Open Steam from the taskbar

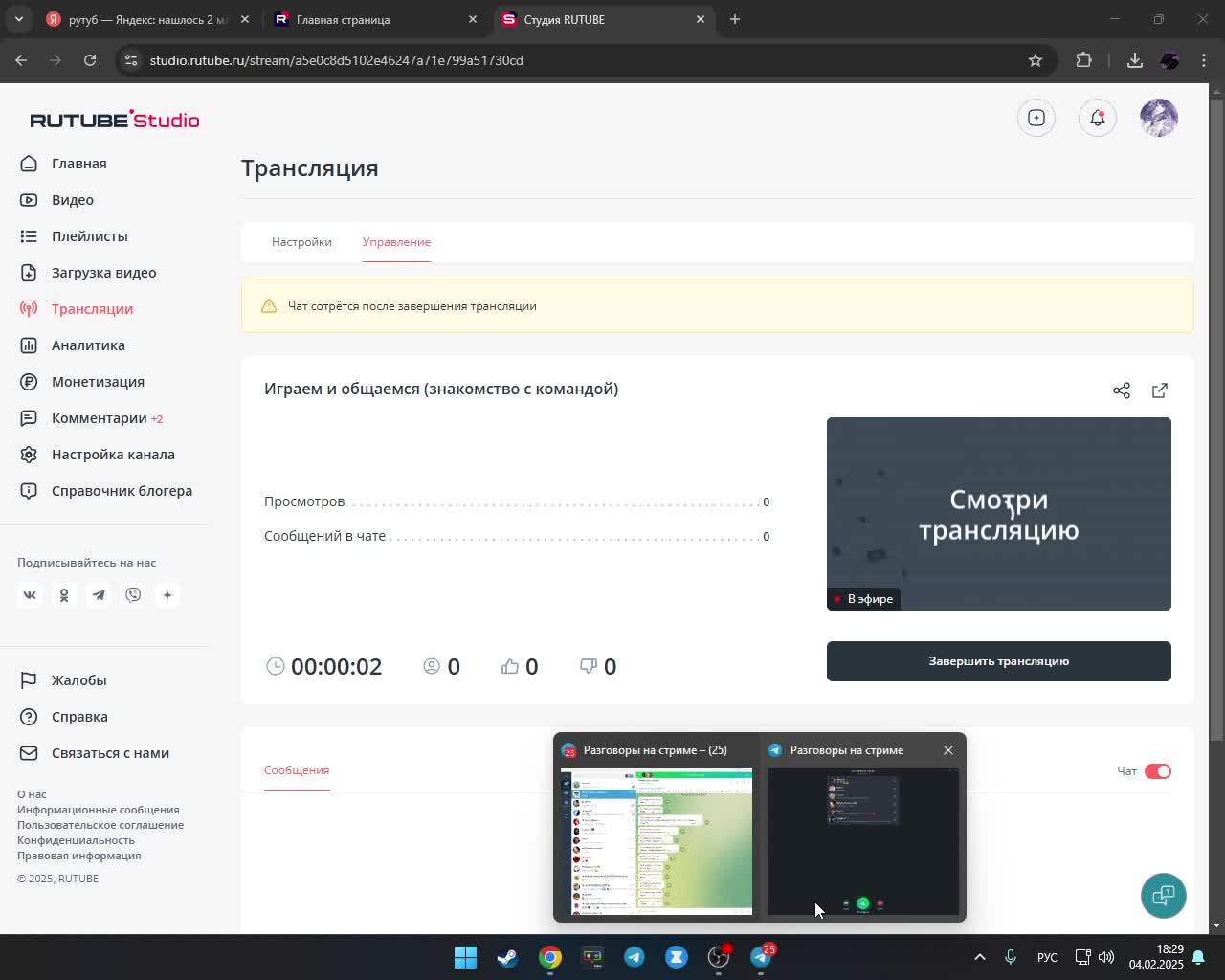(507, 957)
